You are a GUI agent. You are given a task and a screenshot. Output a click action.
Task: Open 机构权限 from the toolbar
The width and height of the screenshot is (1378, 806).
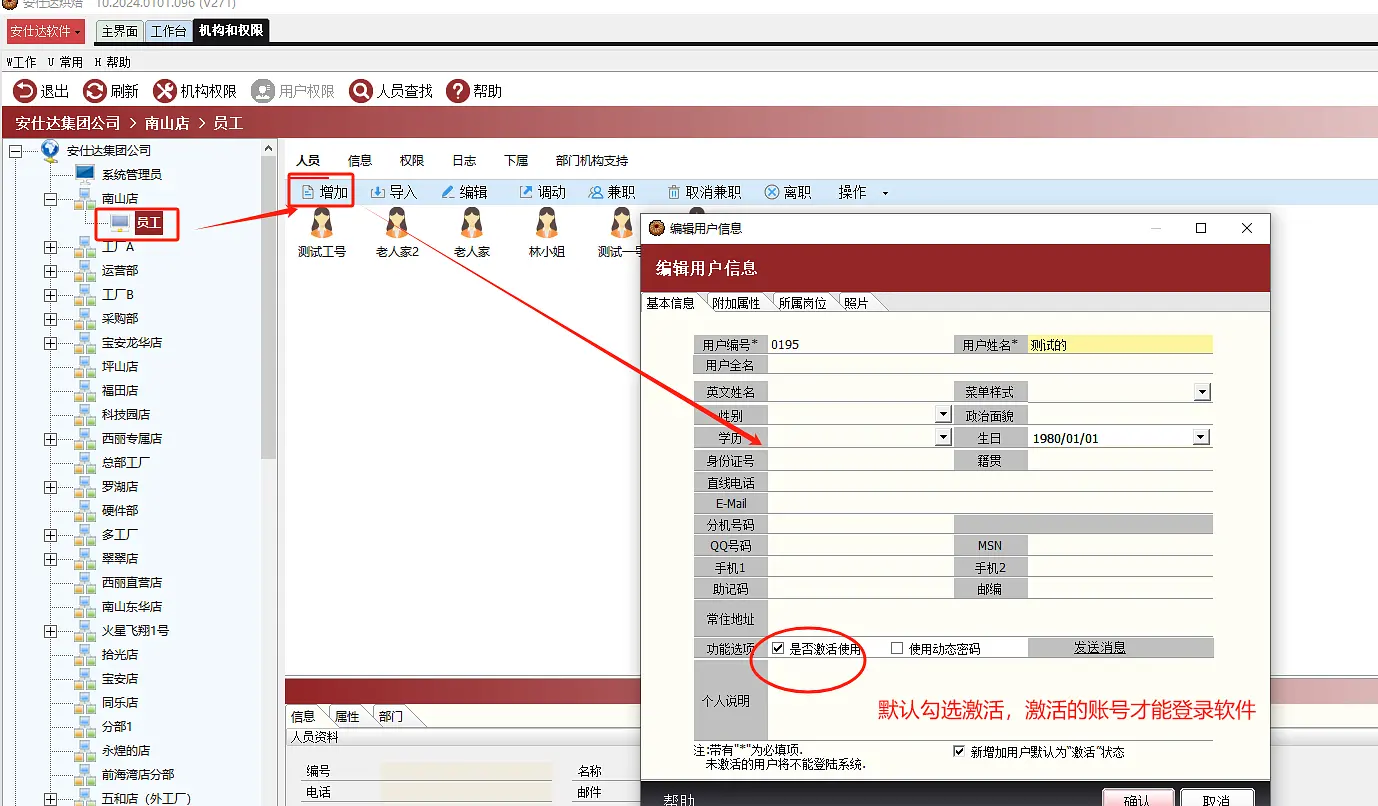tap(195, 91)
